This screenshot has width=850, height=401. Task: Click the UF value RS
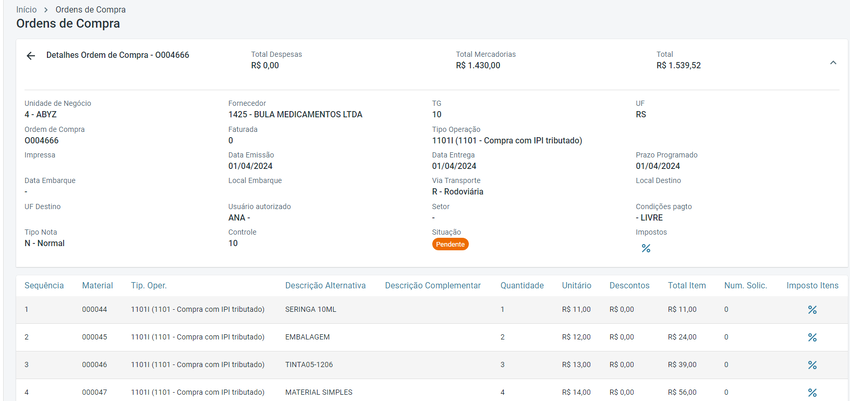[641, 114]
